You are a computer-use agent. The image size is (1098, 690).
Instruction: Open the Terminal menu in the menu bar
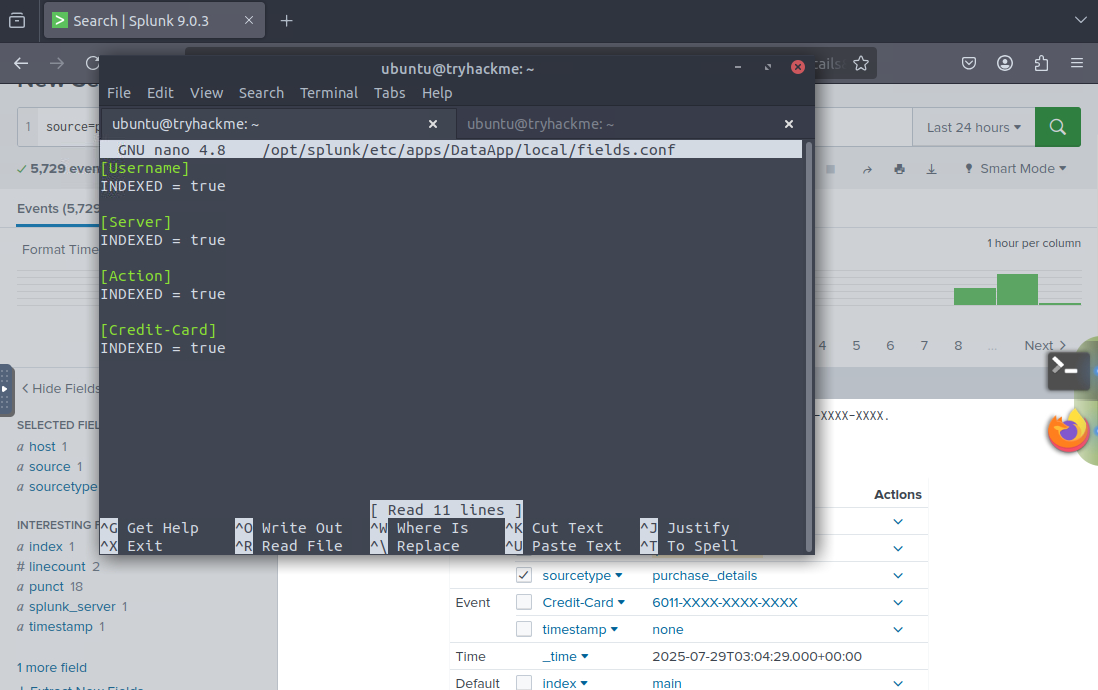(328, 92)
